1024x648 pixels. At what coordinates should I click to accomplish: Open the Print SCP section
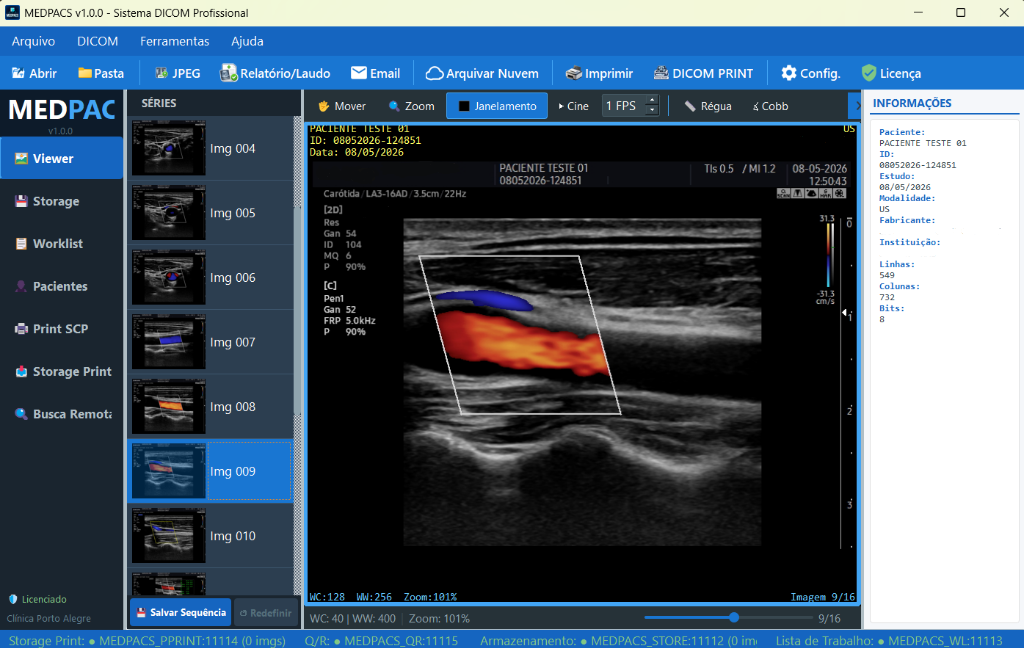point(61,329)
